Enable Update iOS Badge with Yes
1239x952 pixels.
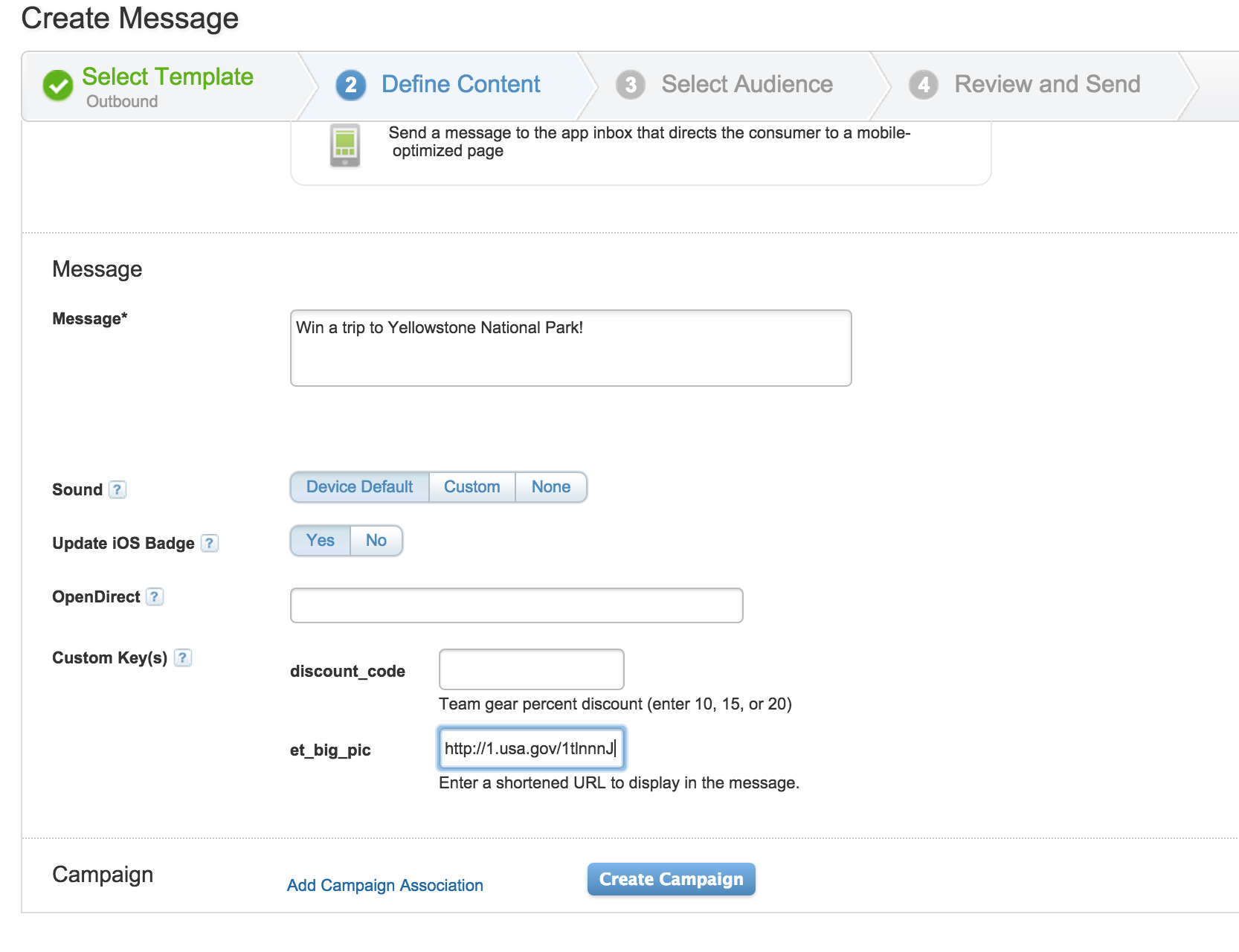pyautogui.click(x=320, y=541)
